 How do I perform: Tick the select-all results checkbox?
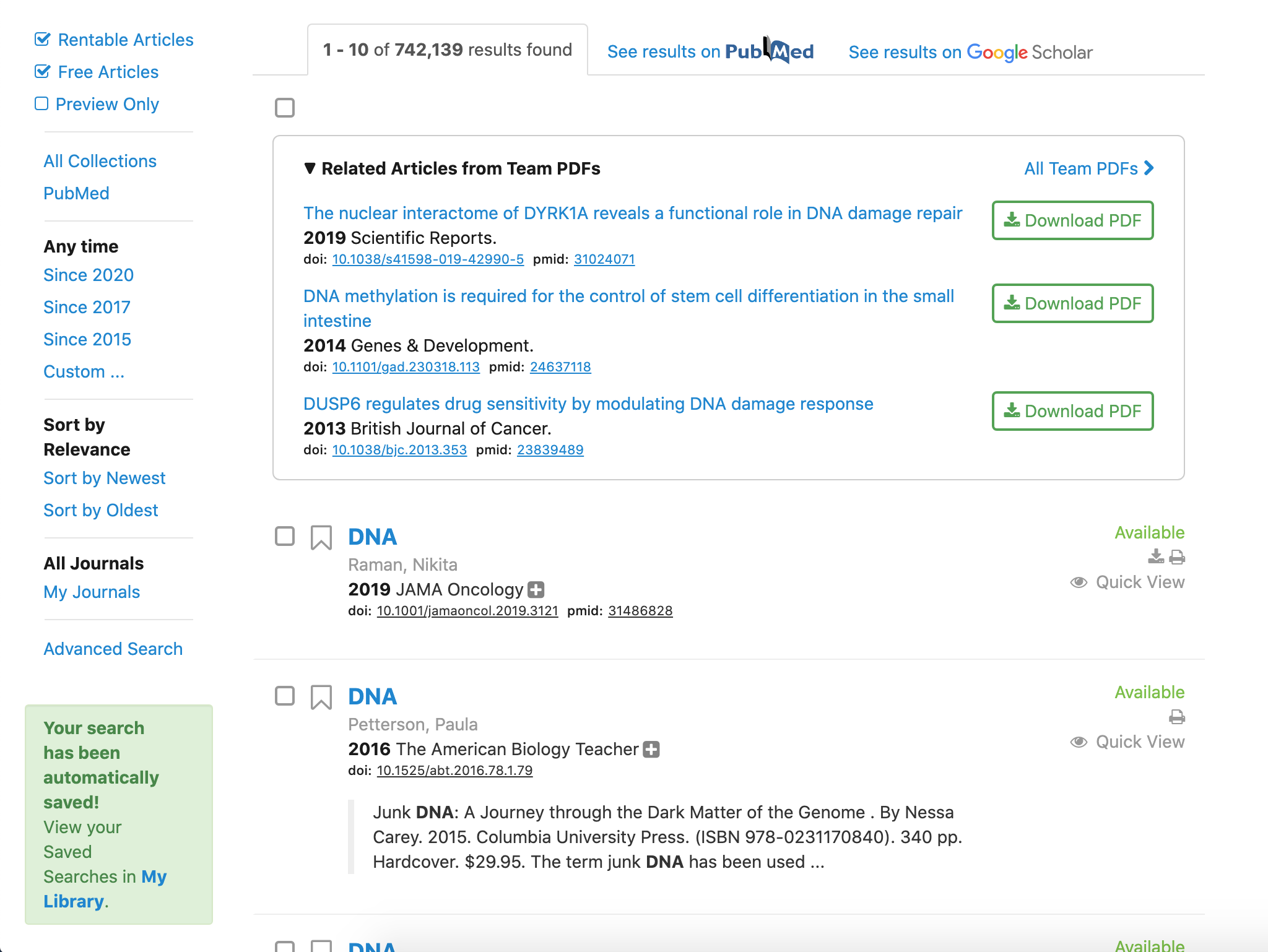point(285,108)
